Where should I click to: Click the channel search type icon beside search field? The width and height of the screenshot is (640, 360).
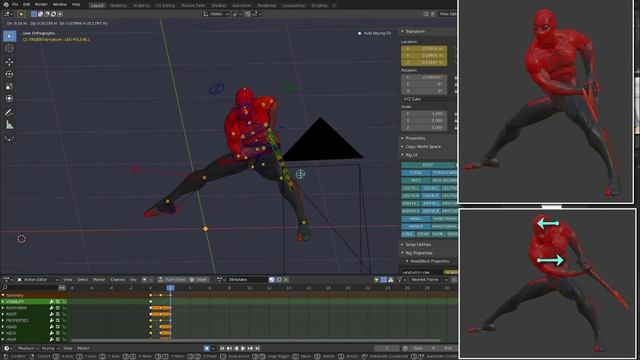[62, 288]
